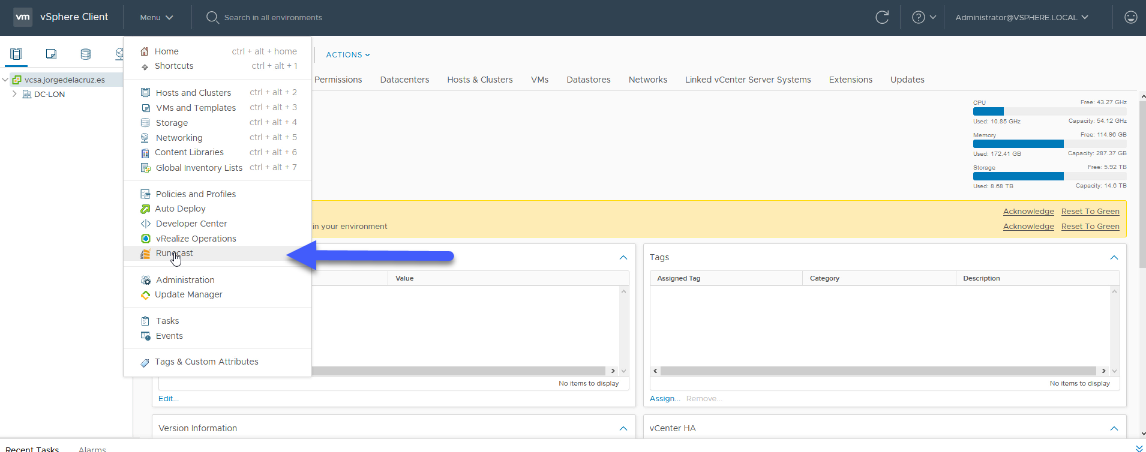Collapse the vCenter HA panel

pyautogui.click(x=1114, y=429)
